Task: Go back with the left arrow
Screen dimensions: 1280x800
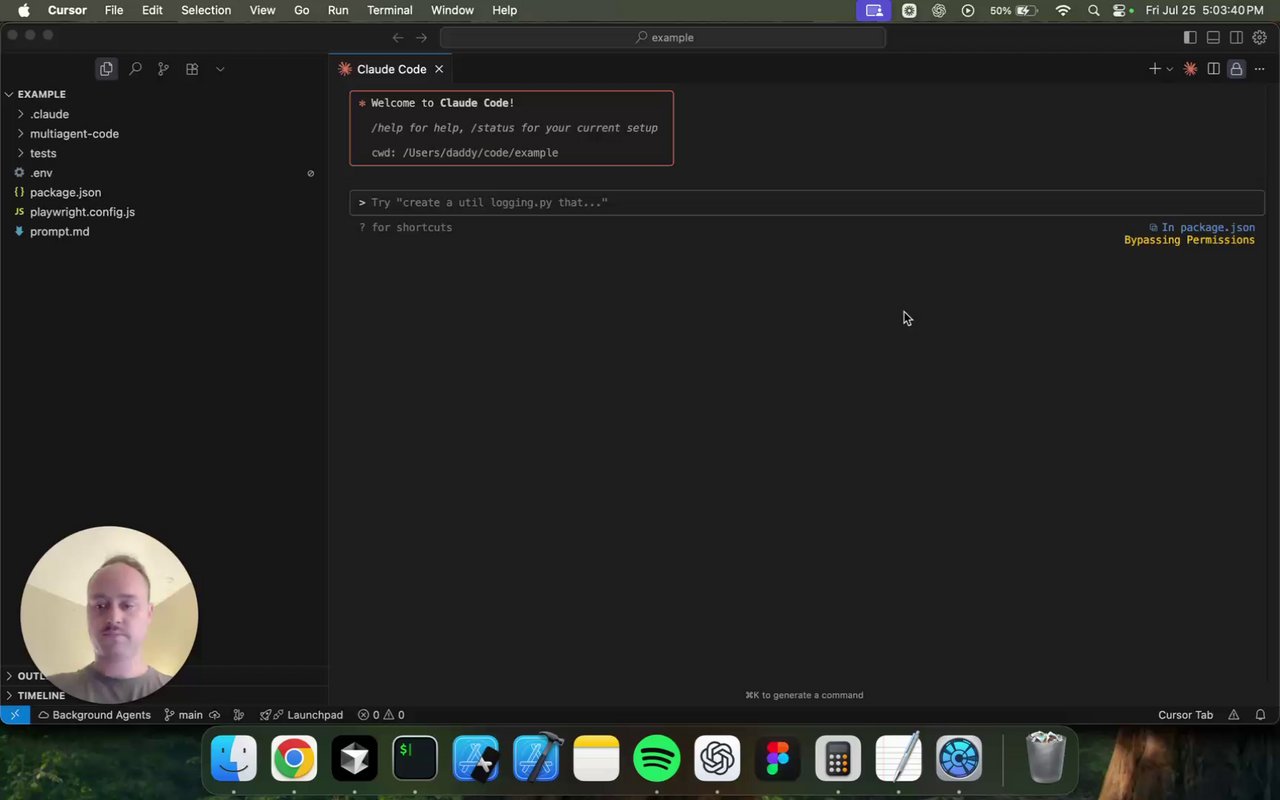Action: coord(398,37)
